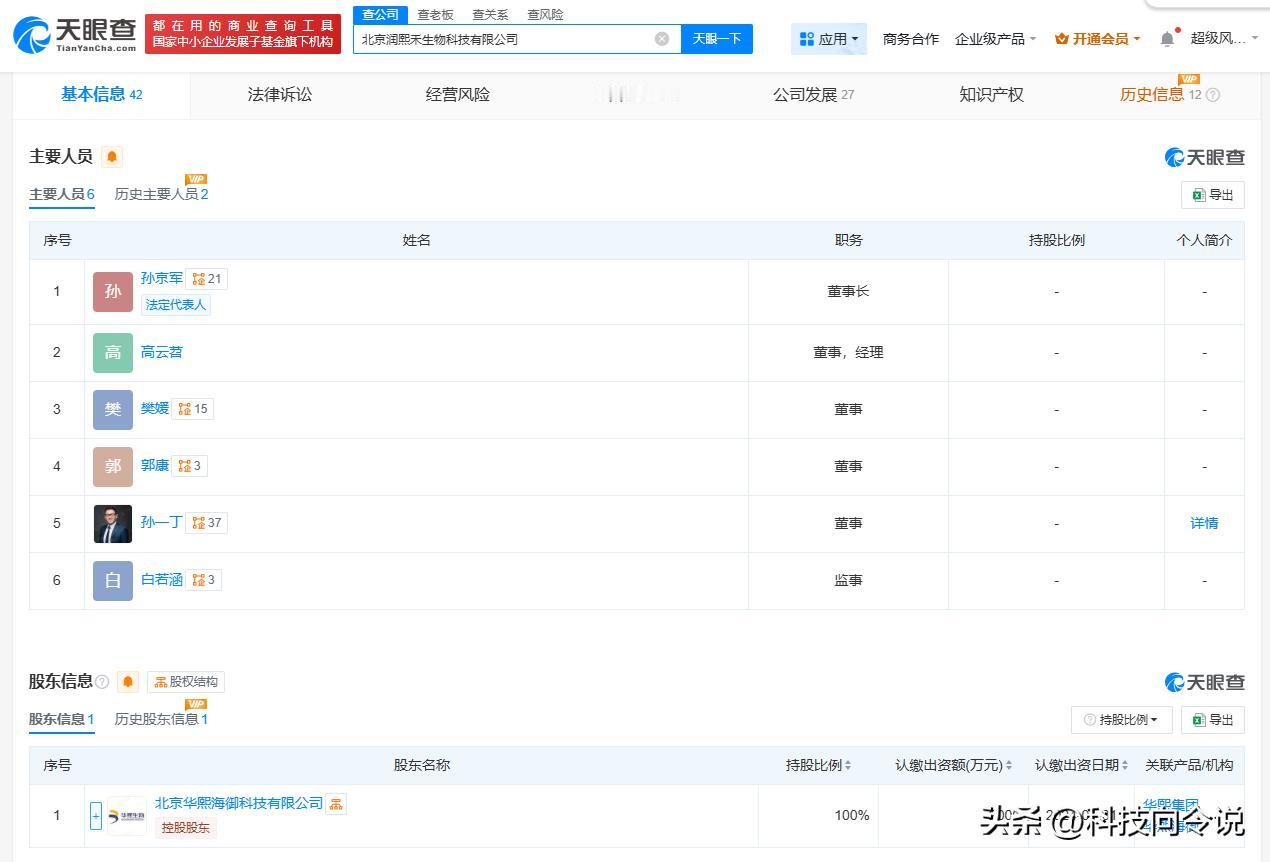This screenshot has height=862, width=1270.
Task: Open the 应用 dropdown
Action: point(829,39)
